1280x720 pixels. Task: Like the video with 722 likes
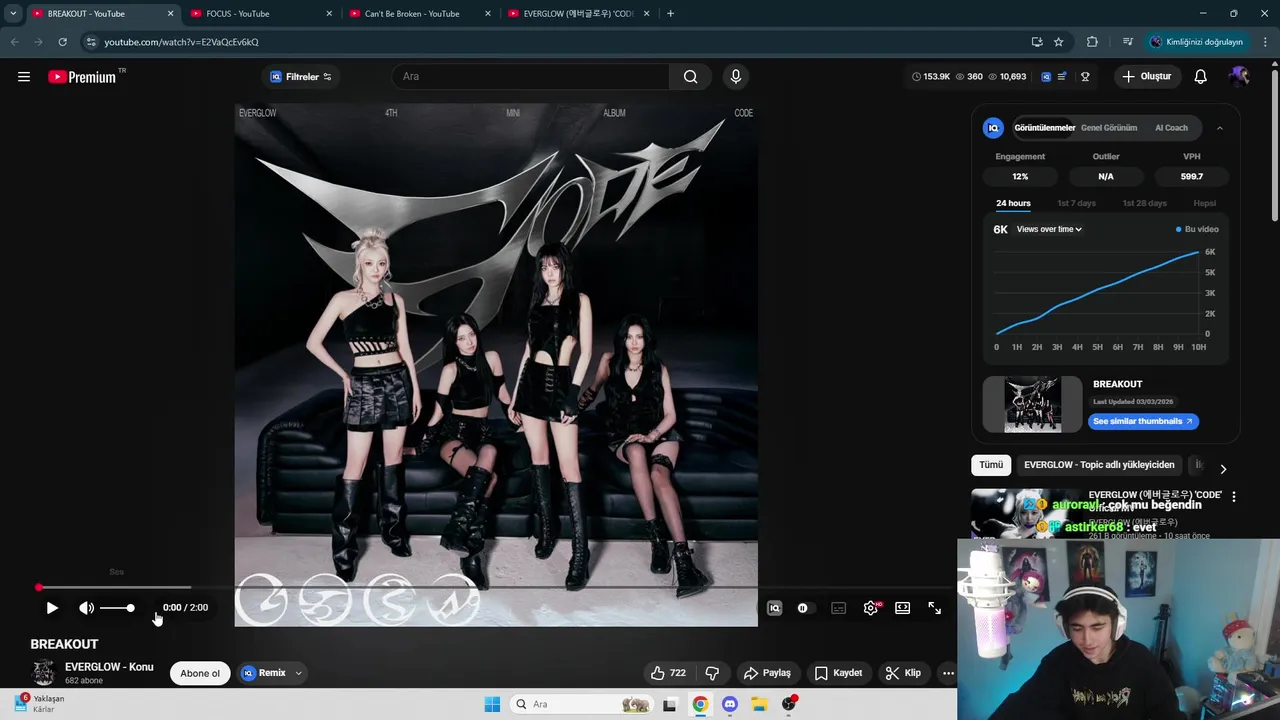pyautogui.click(x=668, y=673)
